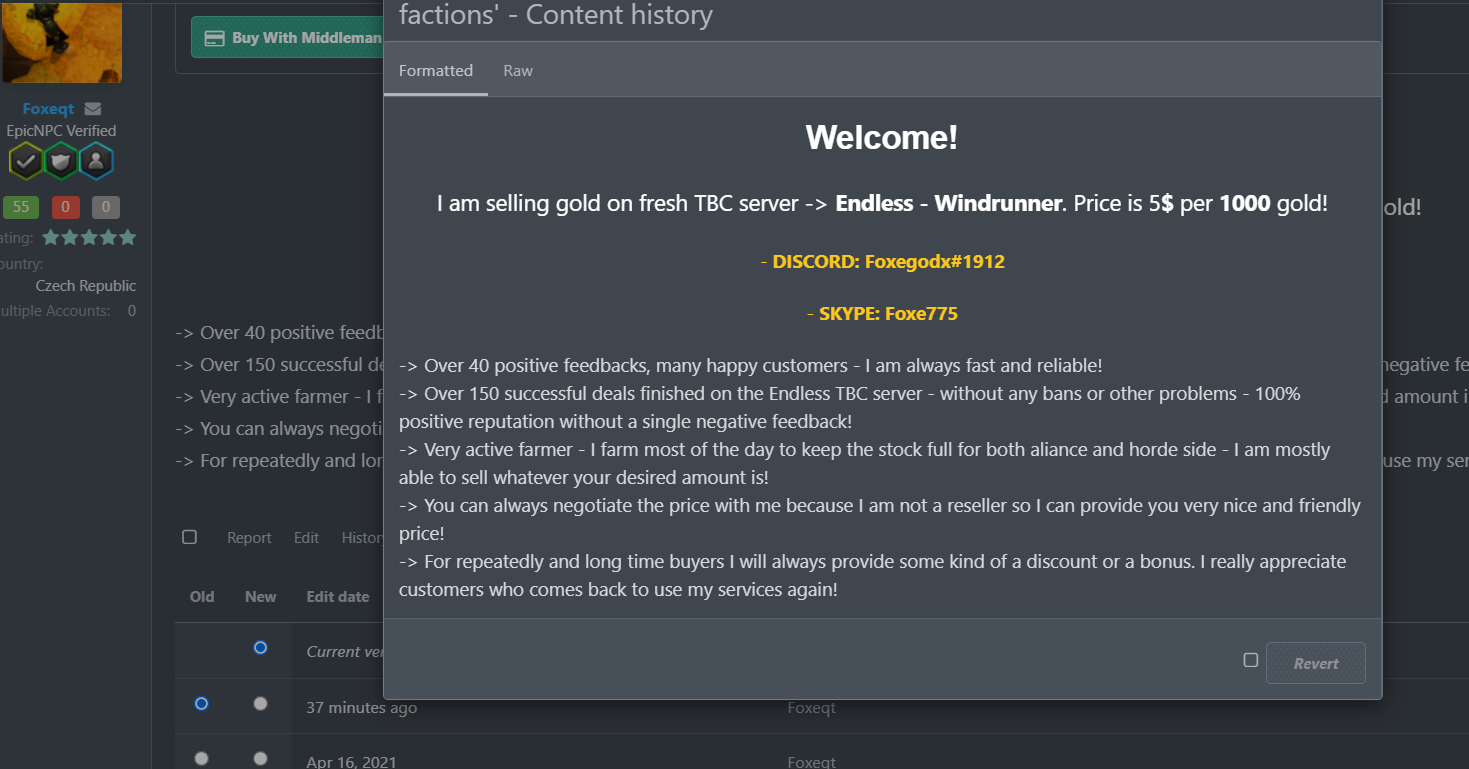Click the green 55 positive feedback counter
The height and width of the screenshot is (769, 1469).
pos(21,208)
